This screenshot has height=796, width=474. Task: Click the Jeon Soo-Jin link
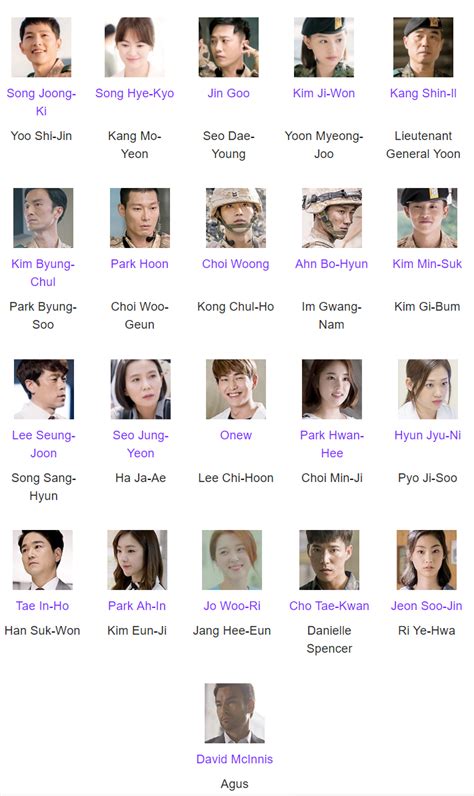426,606
